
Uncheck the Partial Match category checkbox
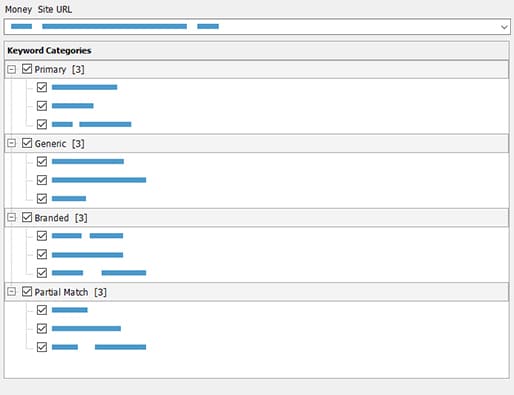pyautogui.click(x=27, y=292)
